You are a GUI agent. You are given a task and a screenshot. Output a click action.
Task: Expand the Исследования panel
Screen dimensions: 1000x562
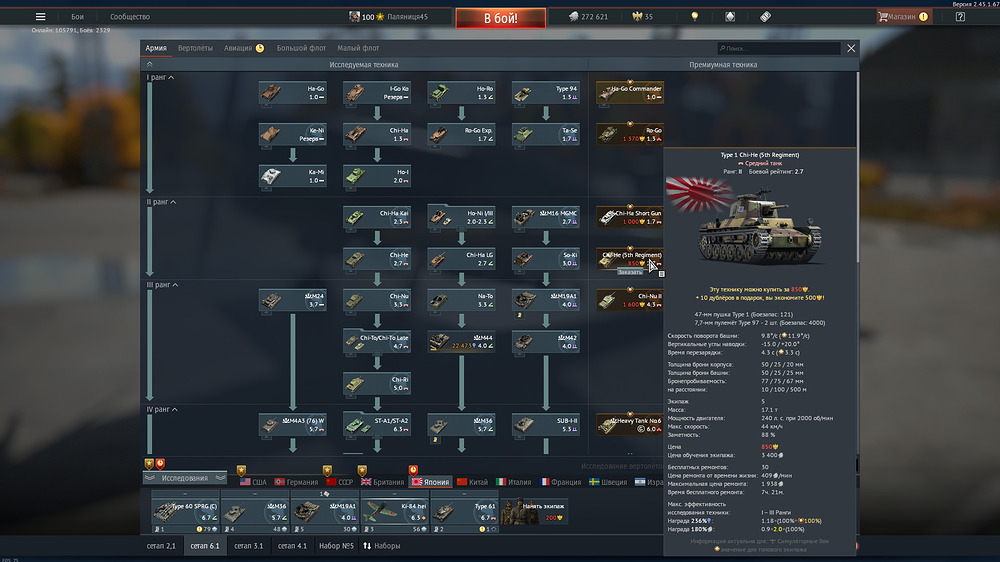(185, 478)
